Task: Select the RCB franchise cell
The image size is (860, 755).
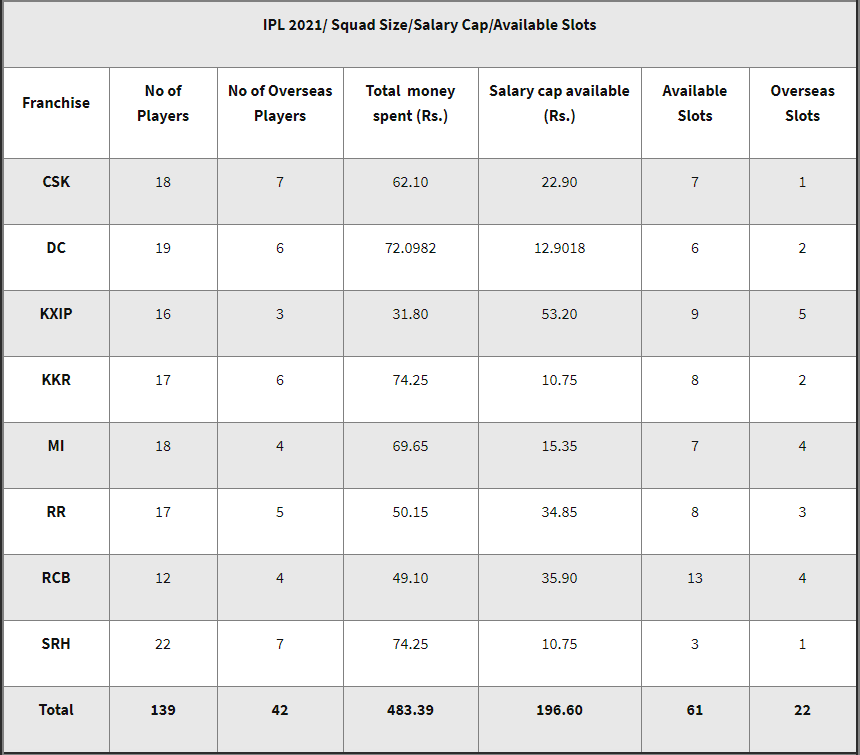Action: tap(56, 578)
